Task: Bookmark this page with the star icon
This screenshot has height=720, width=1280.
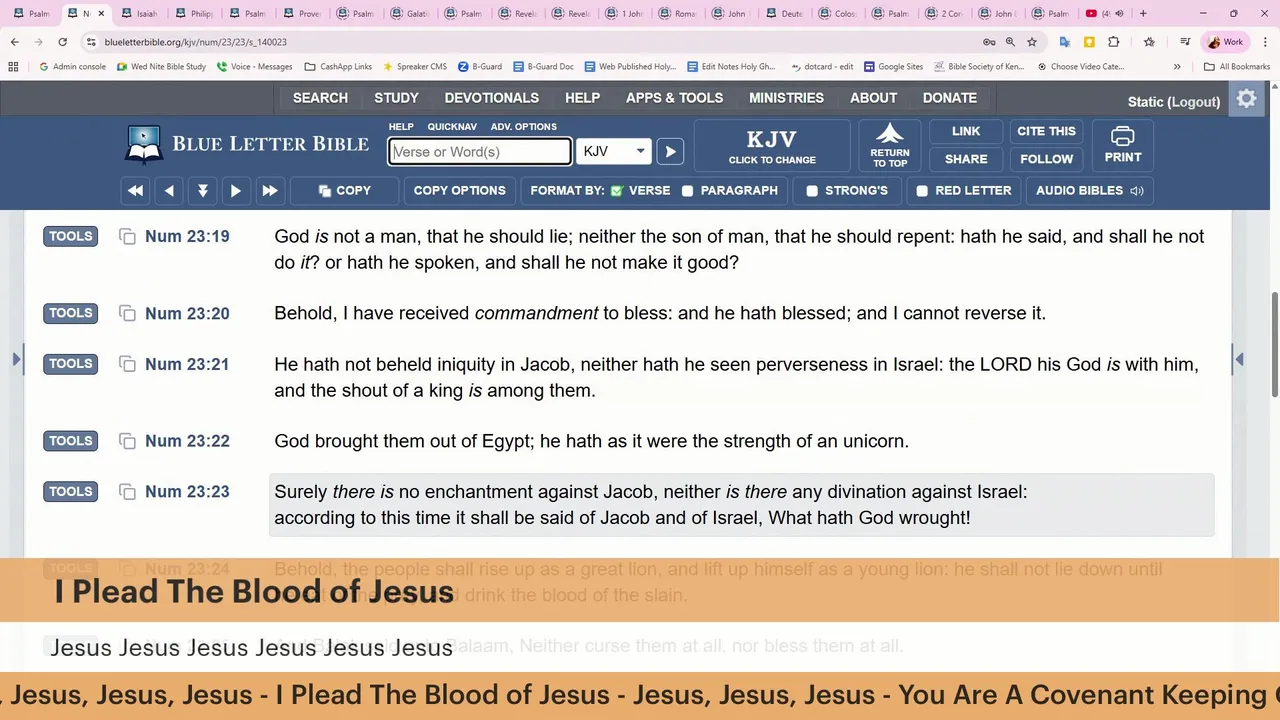Action: point(1032,42)
